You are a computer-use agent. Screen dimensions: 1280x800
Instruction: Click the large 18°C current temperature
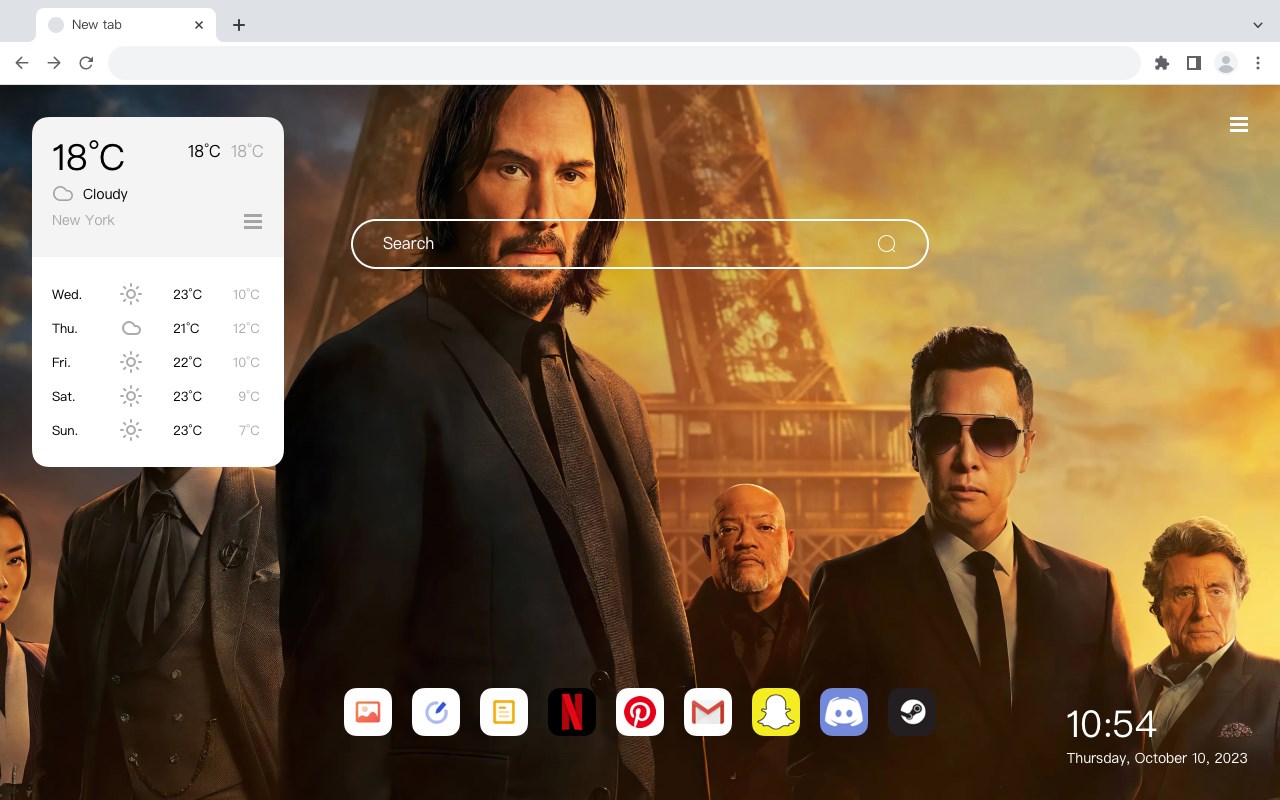88,157
